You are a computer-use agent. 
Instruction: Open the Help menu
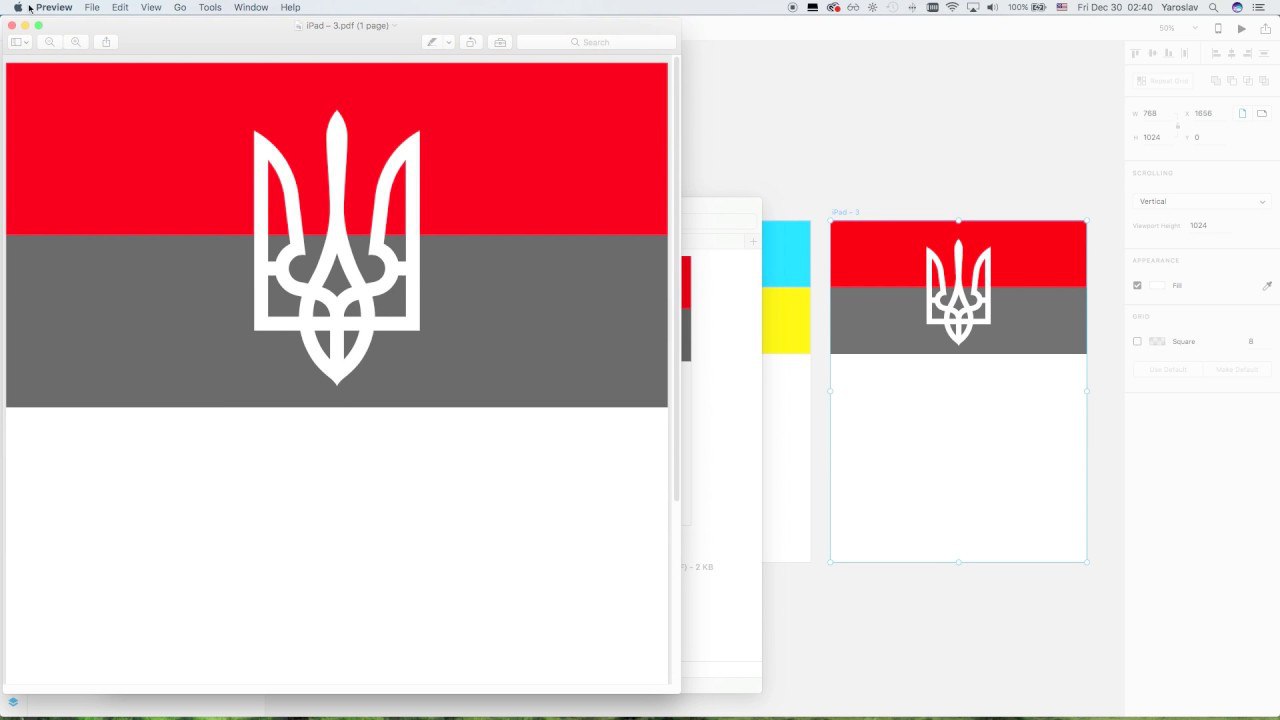pyautogui.click(x=290, y=7)
